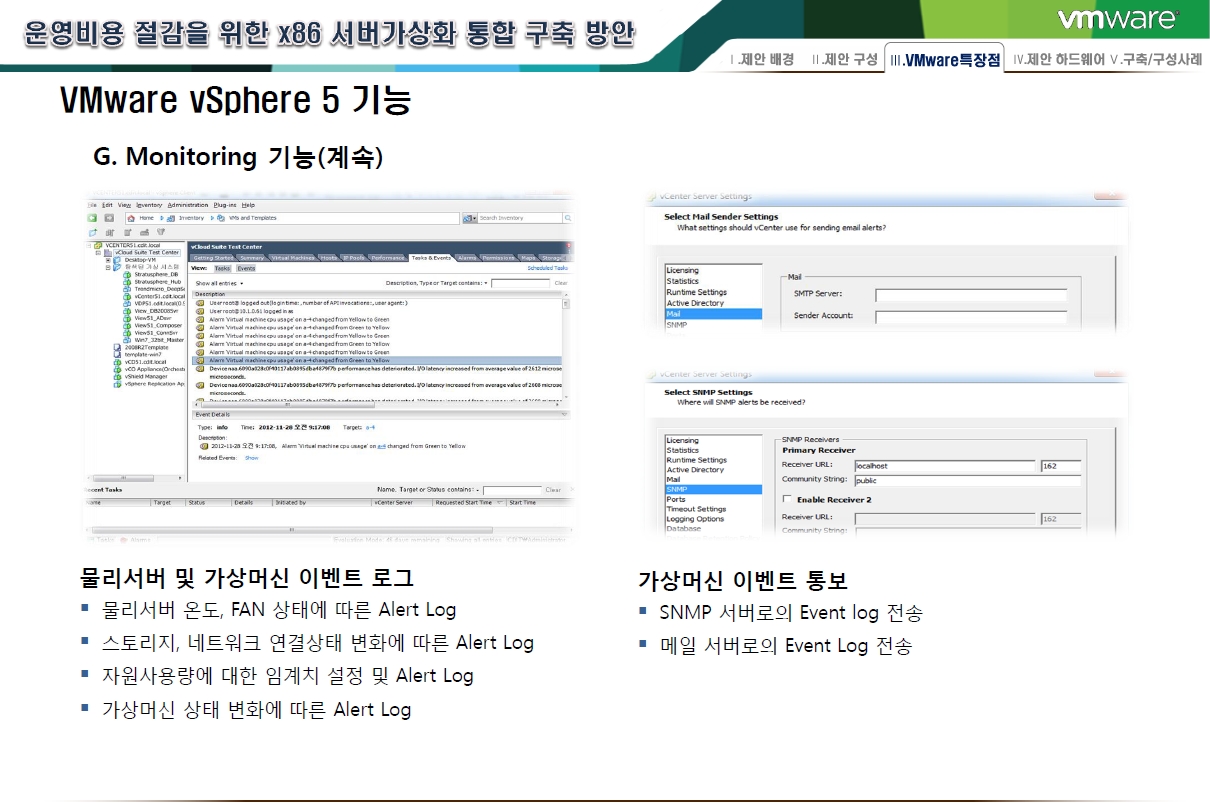The width and height of the screenshot is (1210, 803).
Task: Open the Help menu
Action: pos(248,204)
